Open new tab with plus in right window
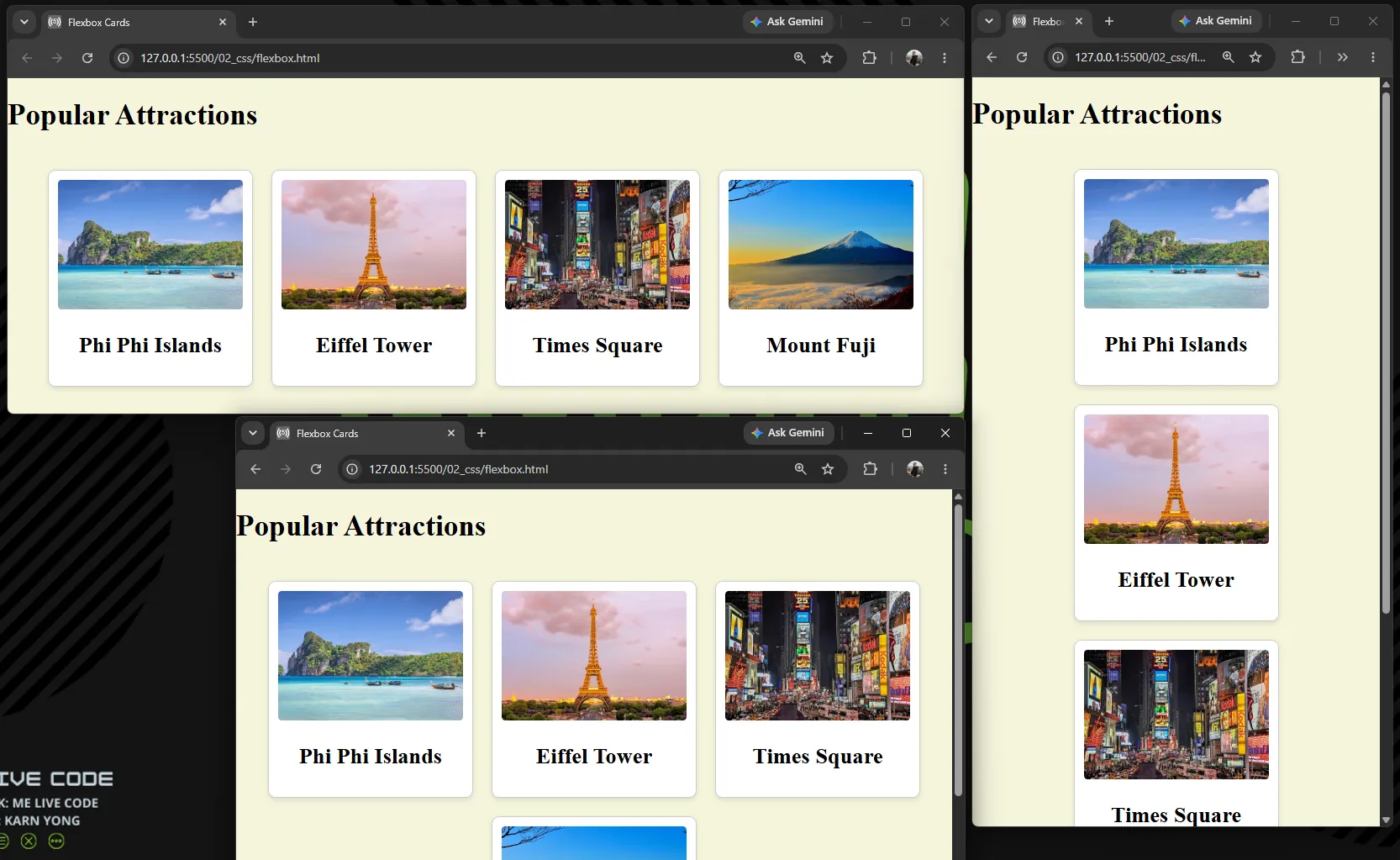The width and height of the screenshot is (1400, 860). click(1109, 21)
